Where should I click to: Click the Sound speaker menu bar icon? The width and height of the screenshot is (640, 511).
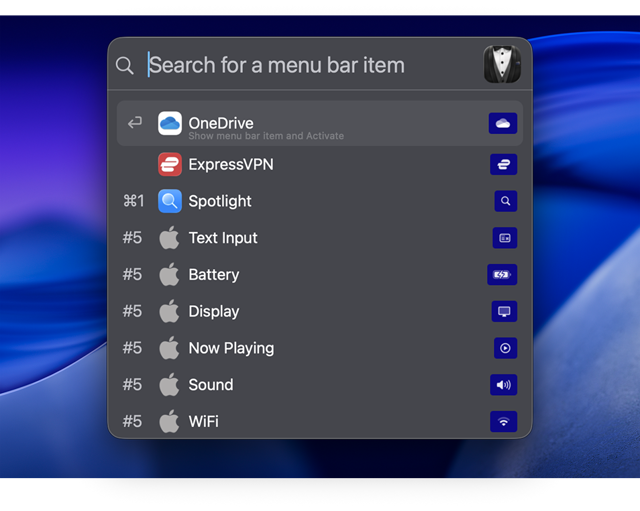pyautogui.click(x=504, y=385)
